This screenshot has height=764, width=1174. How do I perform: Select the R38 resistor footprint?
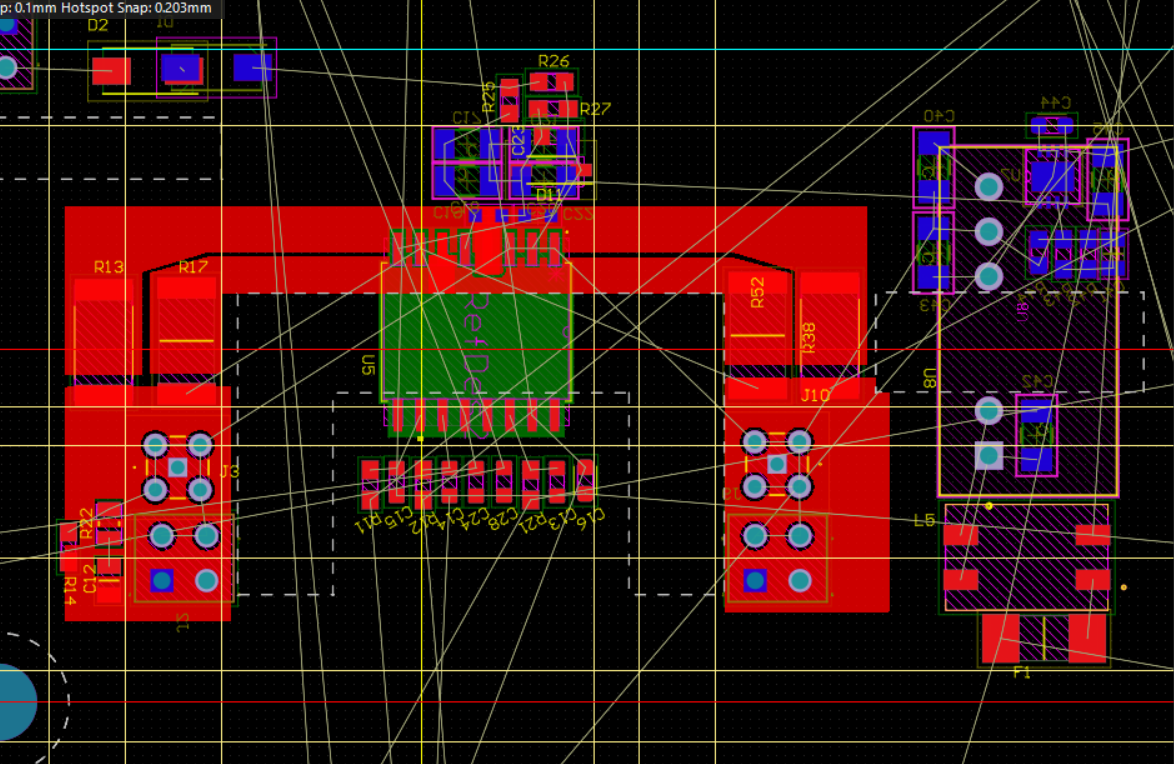[x=829, y=328]
